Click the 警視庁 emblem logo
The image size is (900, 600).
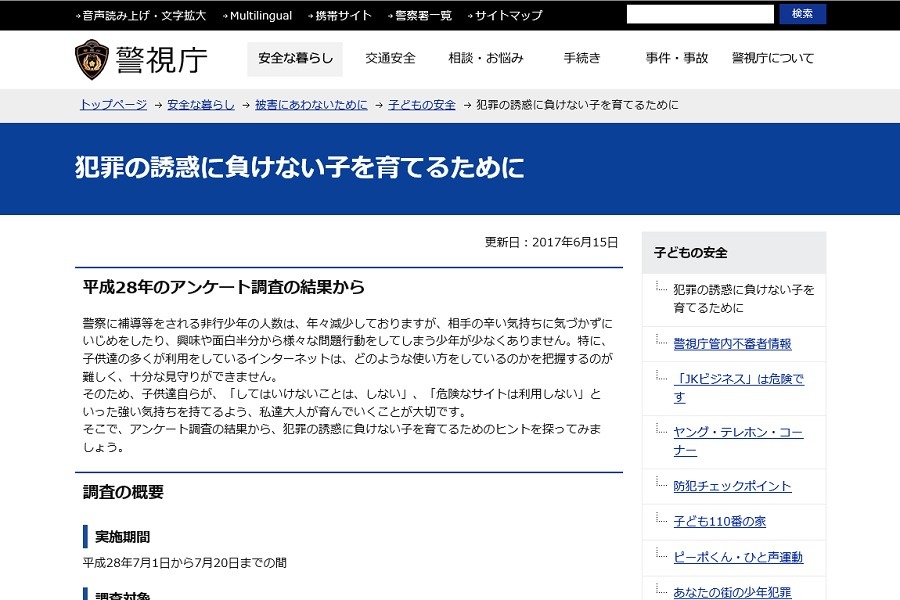tap(91, 58)
